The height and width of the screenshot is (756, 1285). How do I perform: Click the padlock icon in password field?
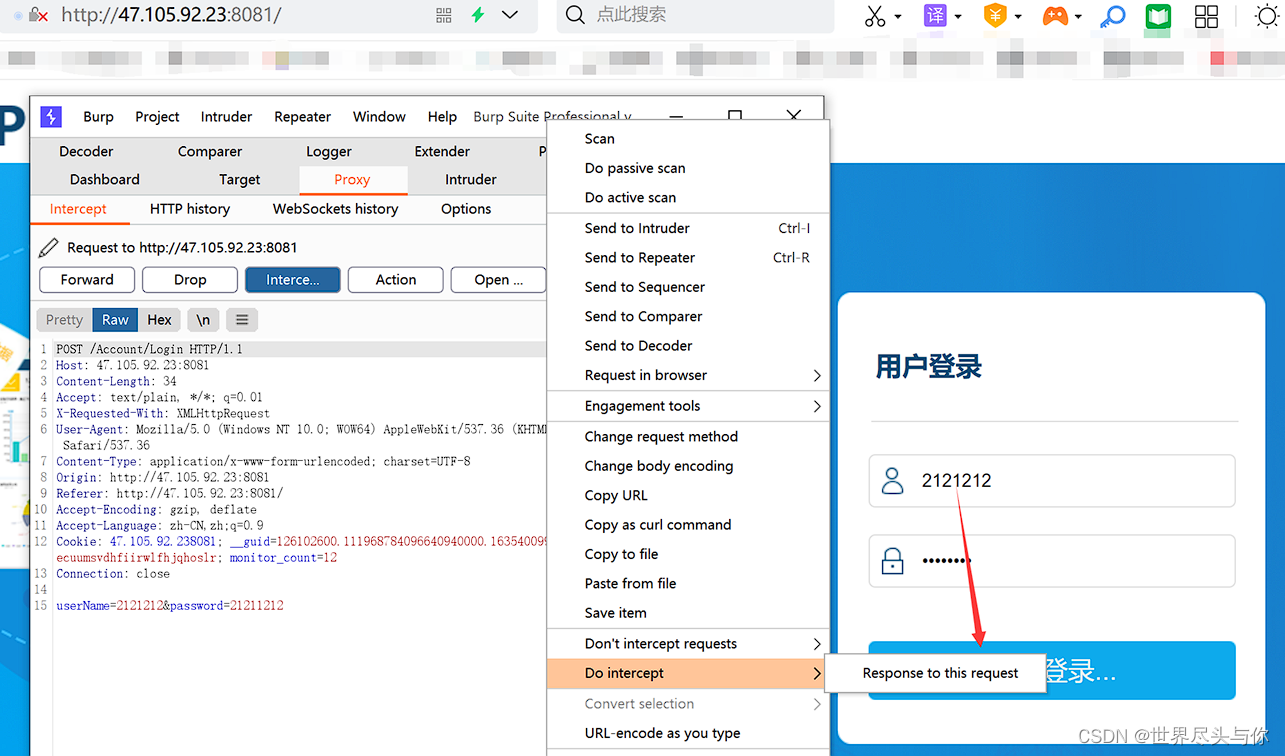[892, 560]
